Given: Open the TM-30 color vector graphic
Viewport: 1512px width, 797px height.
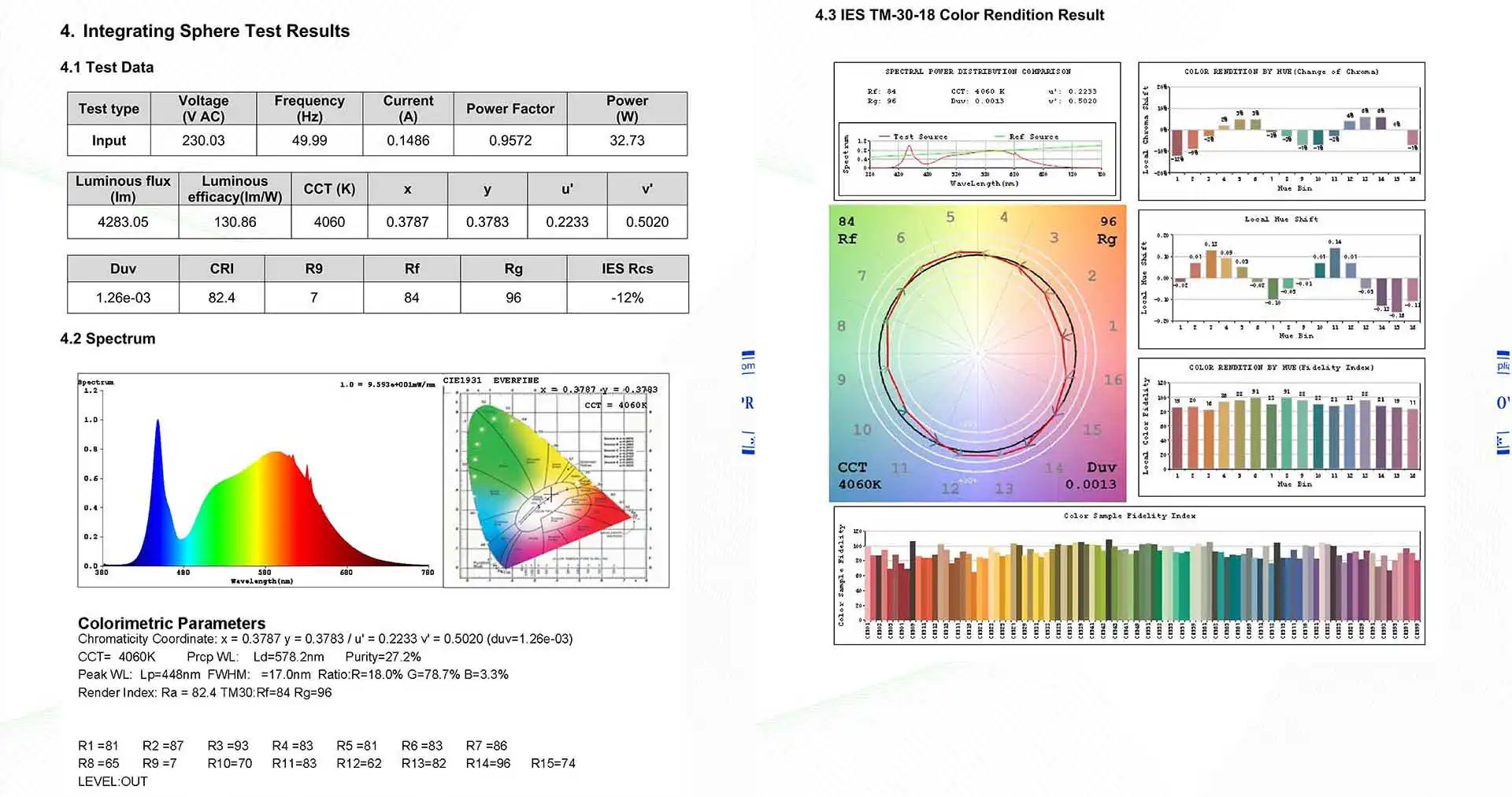Looking at the screenshot, I should click(977, 354).
